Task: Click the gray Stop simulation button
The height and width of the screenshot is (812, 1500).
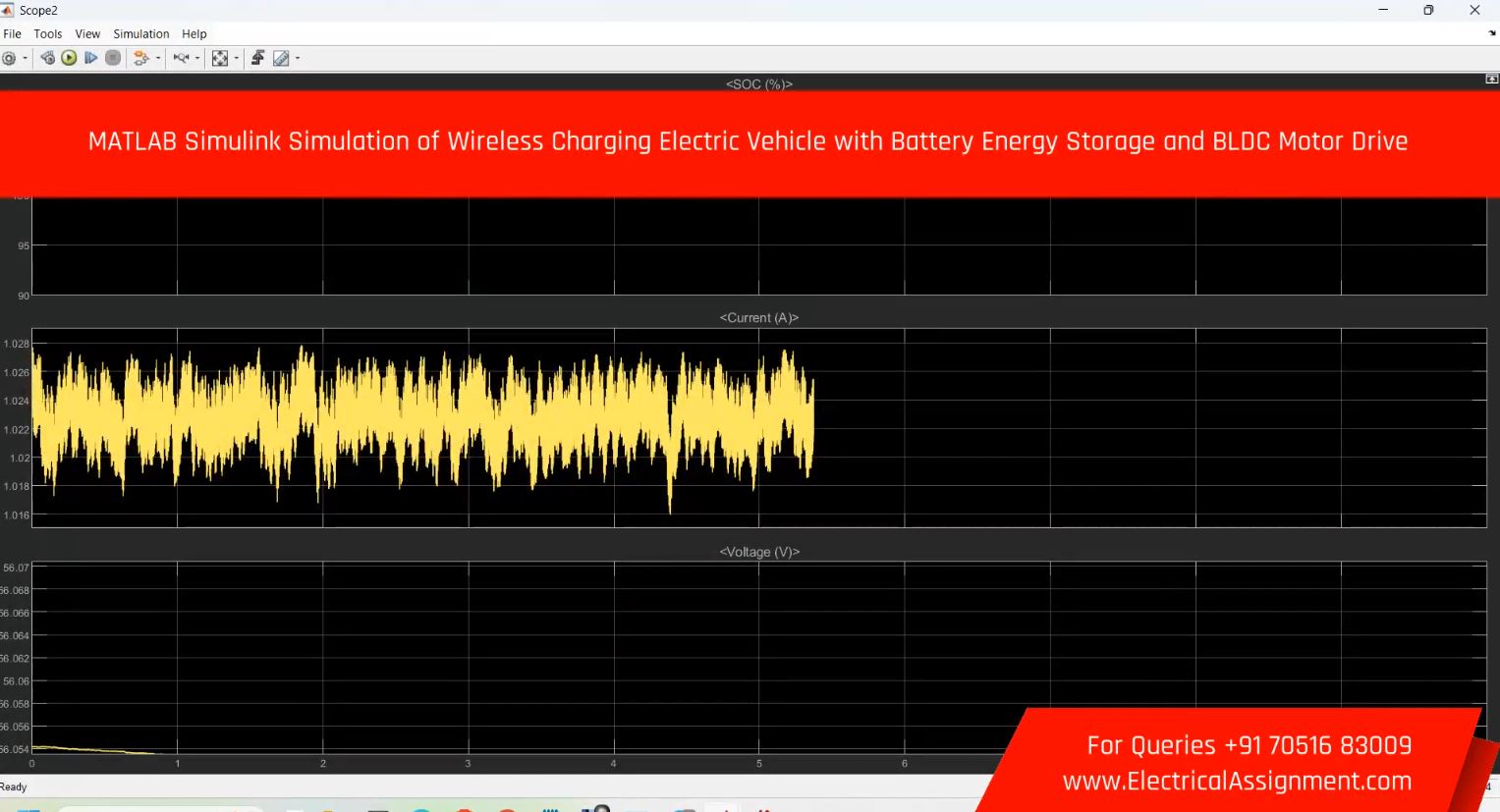Action: 113,58
